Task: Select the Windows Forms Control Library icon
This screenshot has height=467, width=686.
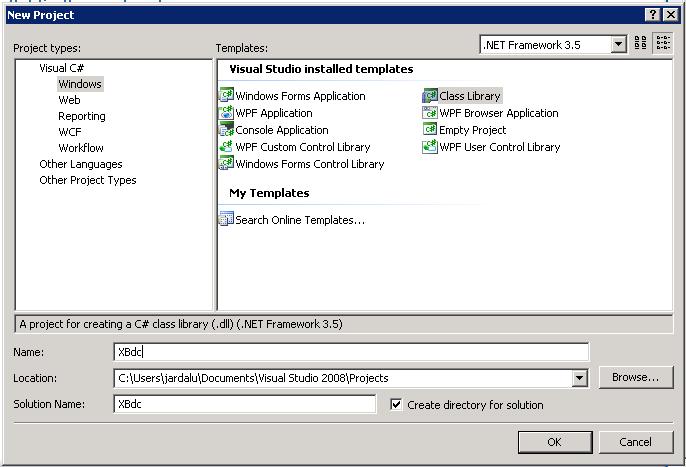Action: (226, 163)
